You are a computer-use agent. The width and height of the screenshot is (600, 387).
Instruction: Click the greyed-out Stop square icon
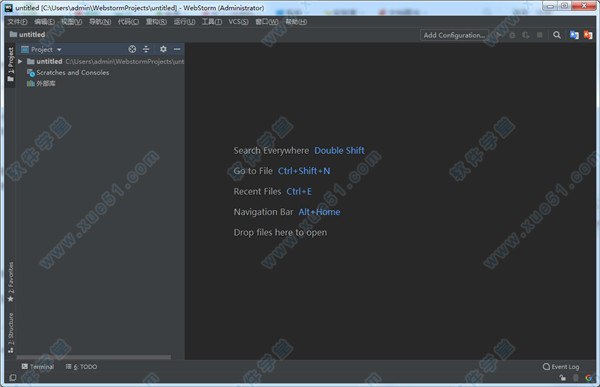540,35
